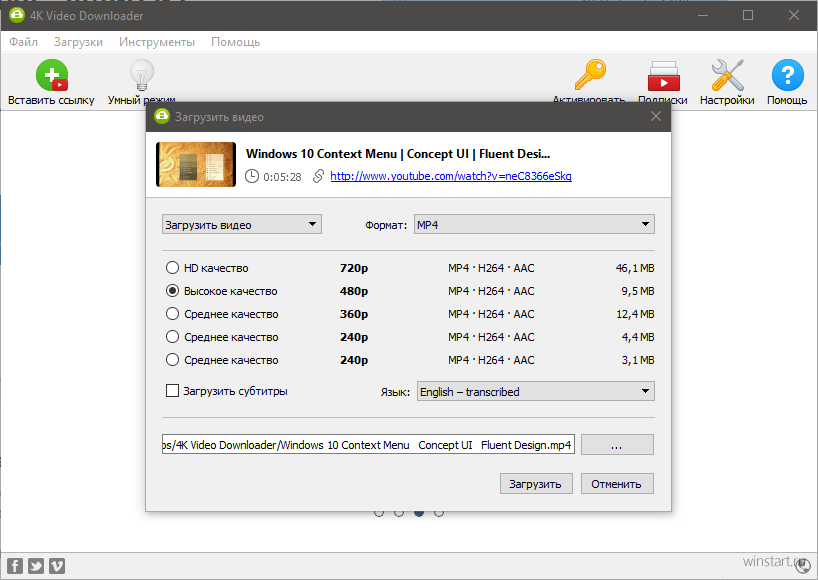Click the Отменить button
The height and width of the screenshot is (580, 818).
coord(617,484)
